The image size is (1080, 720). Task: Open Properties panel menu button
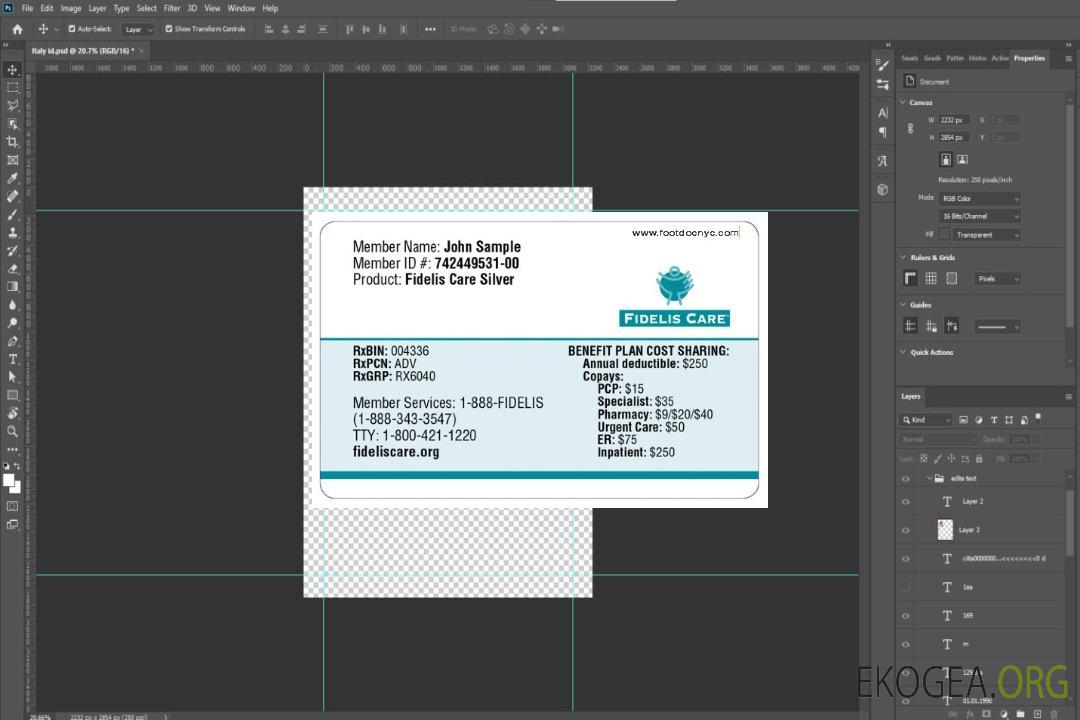pos(1068,59)
